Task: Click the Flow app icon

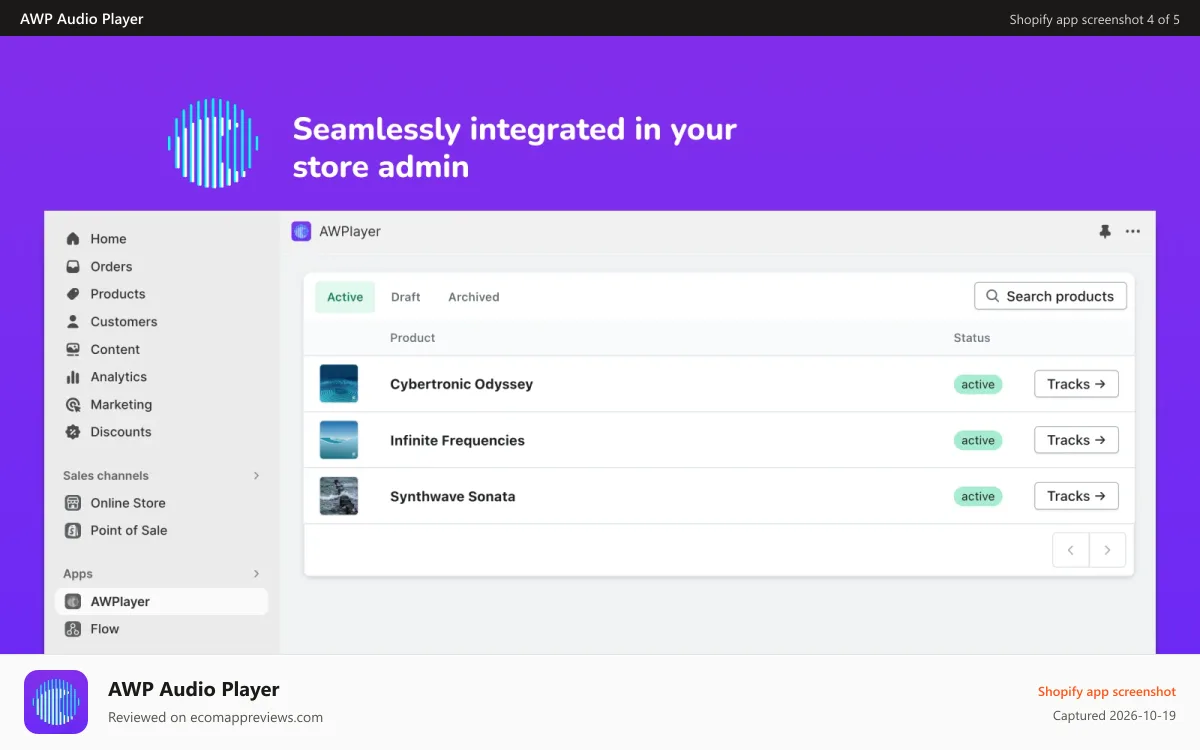Action: coord(73,629)
